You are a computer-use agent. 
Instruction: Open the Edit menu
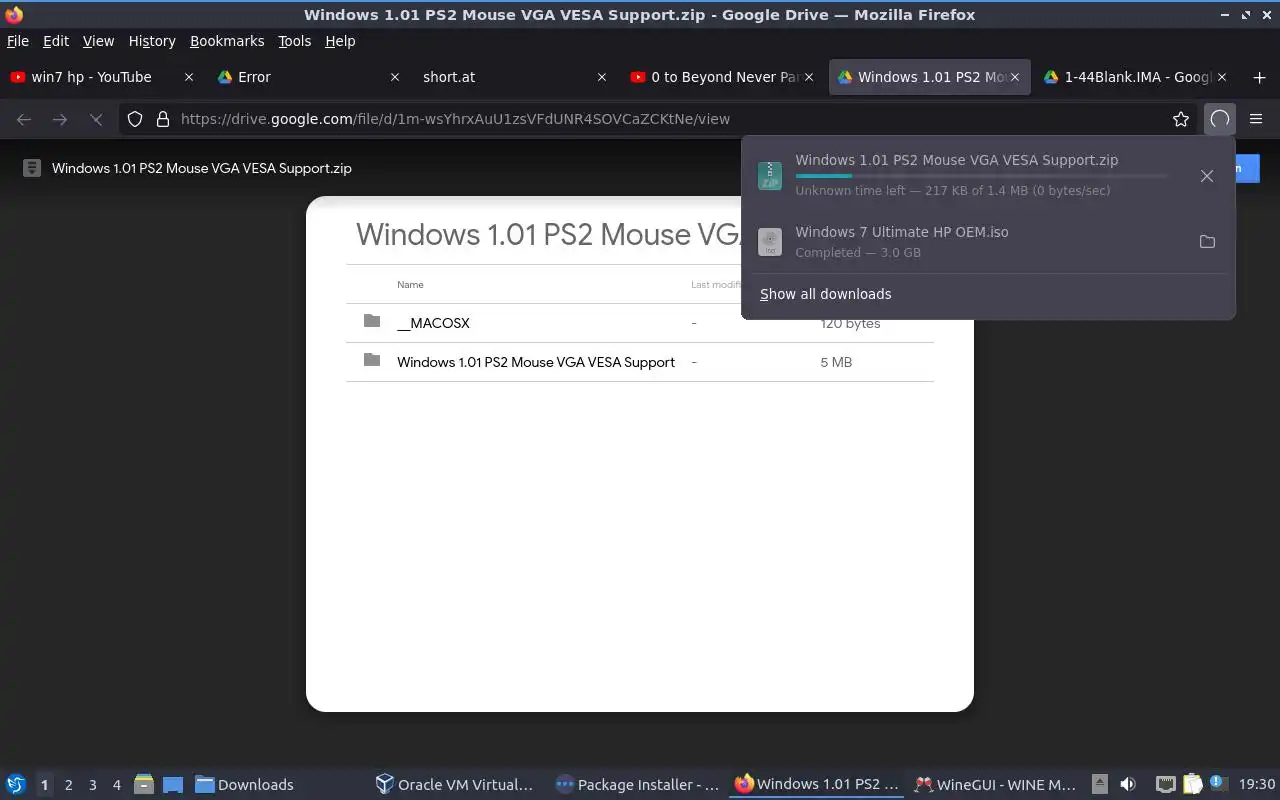(56, 41)
